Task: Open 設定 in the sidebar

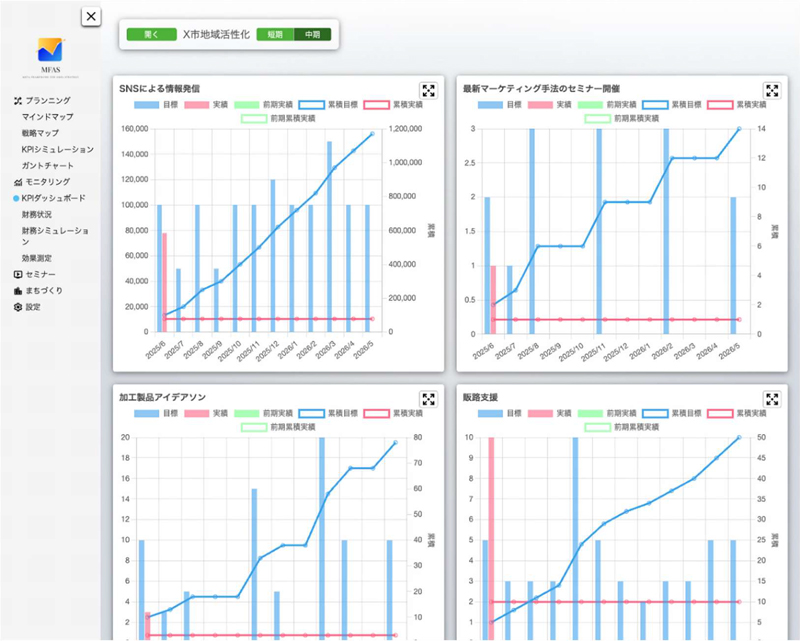Action: 33,307
